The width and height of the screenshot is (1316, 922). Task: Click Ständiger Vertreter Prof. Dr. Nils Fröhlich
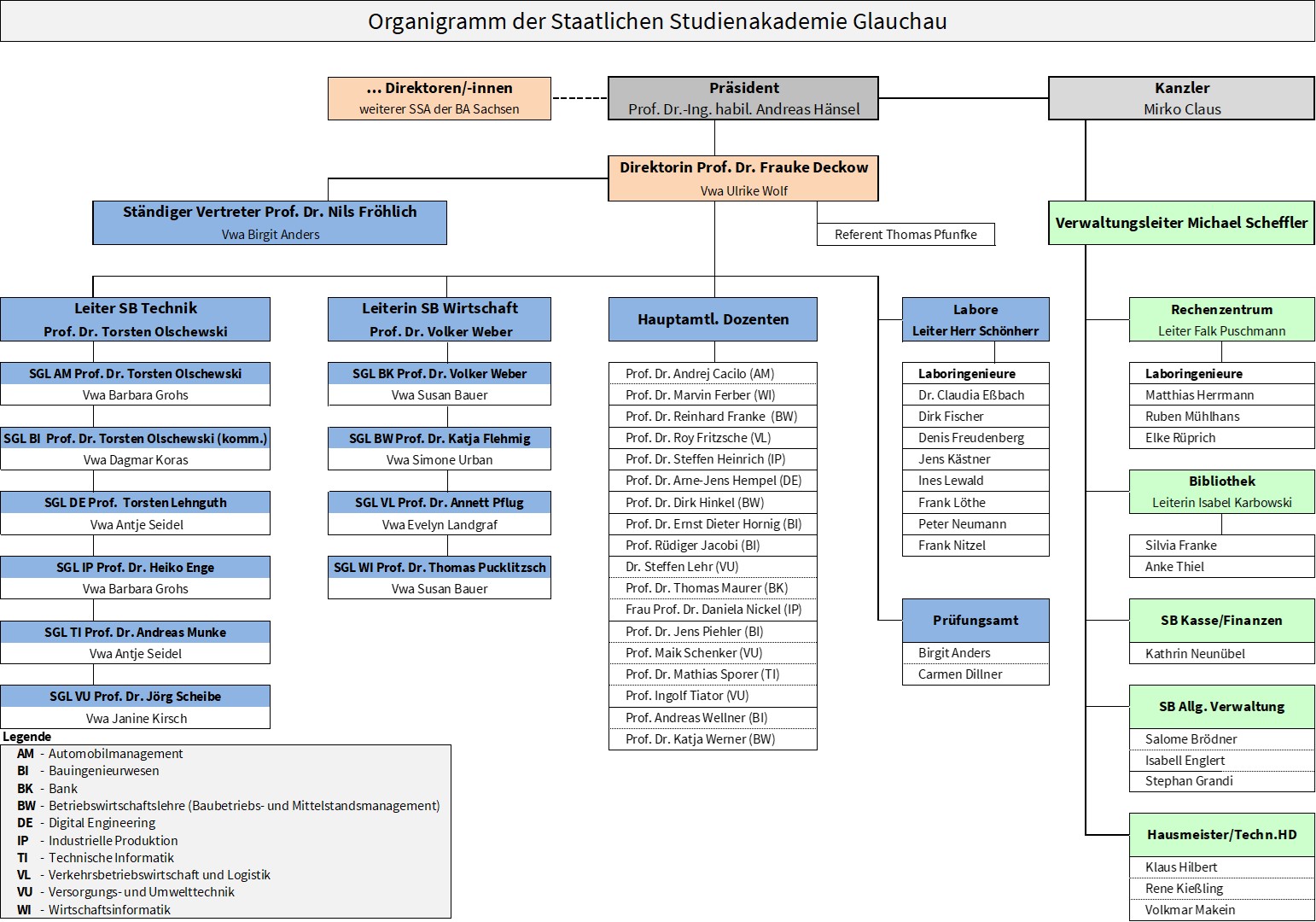click(x=270, y=223)
